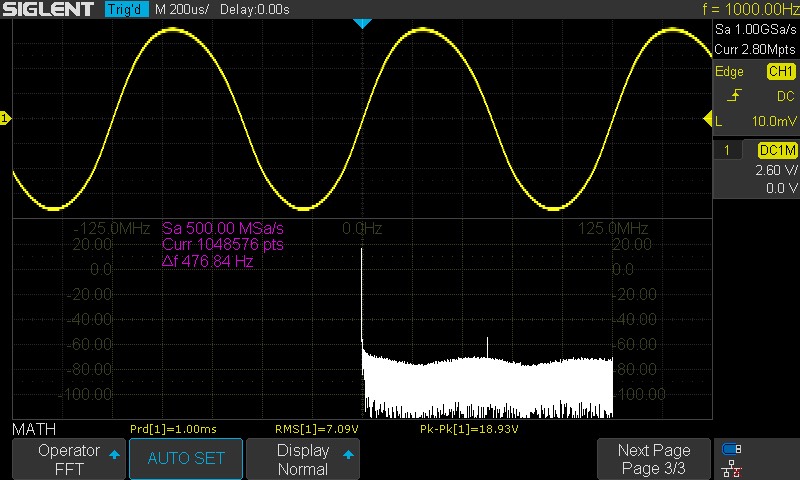Toggle channel 1 box in side panel

pyautogui.click(x=728, y=150)
